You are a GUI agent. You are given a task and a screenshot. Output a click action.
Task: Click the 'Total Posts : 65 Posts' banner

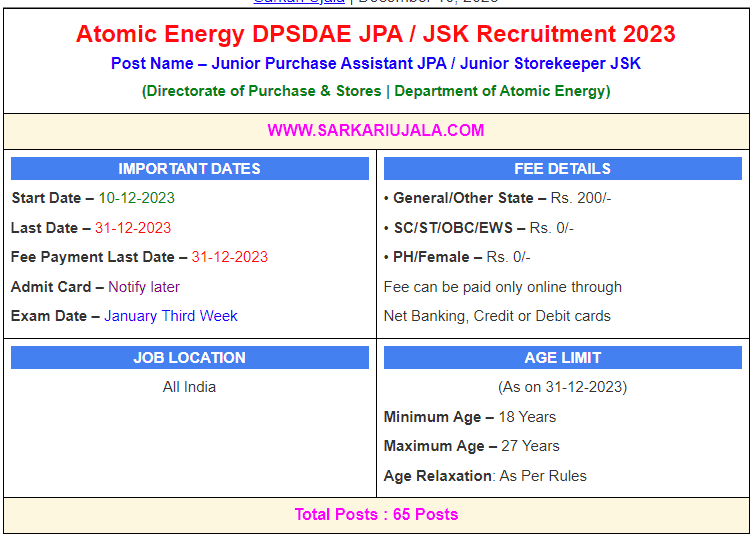click(x=376, y=515)
